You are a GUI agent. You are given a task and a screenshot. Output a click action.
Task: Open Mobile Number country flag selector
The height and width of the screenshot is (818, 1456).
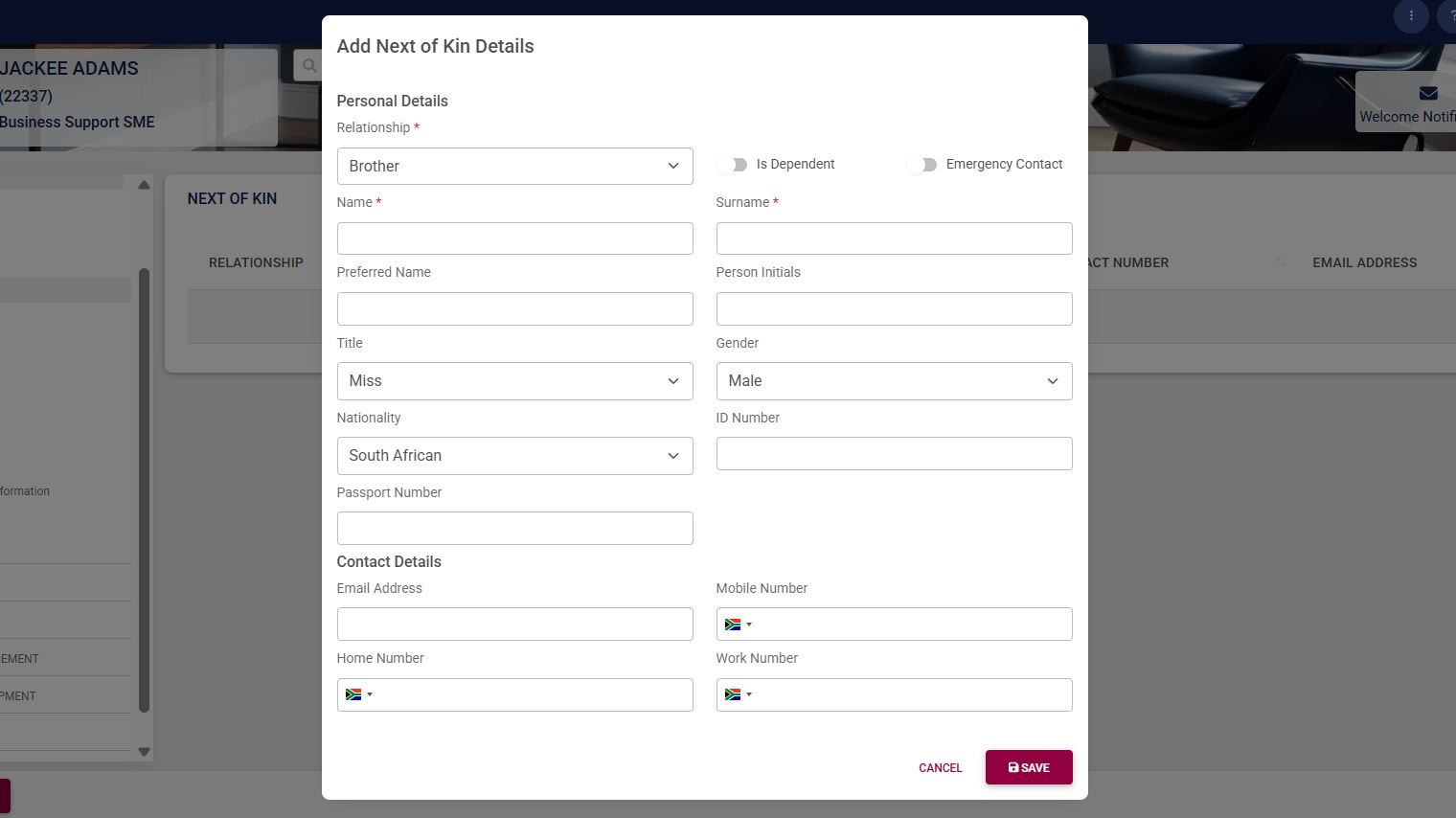point(738,625)
